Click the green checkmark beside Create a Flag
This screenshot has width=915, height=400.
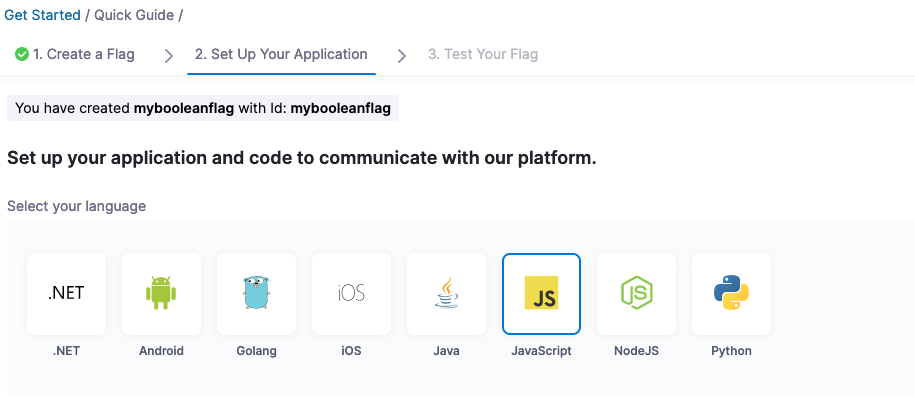pyautogui.click(x=21, y=54)
